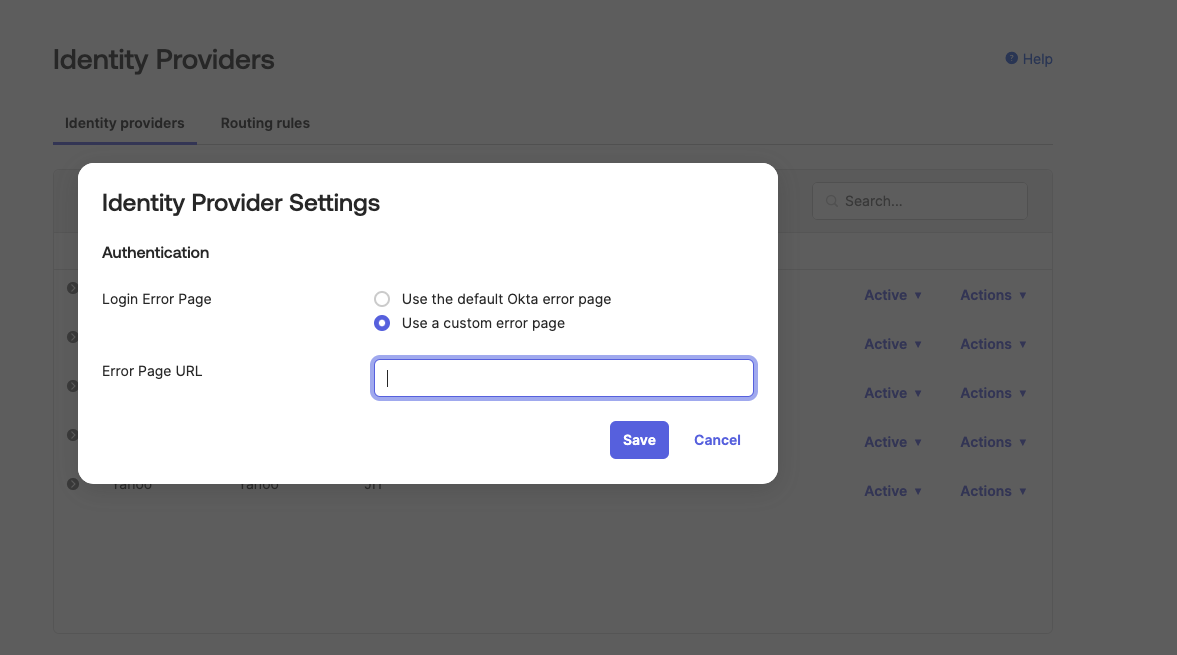Expand the Actions menu in the first row

[x=993, y=295]
